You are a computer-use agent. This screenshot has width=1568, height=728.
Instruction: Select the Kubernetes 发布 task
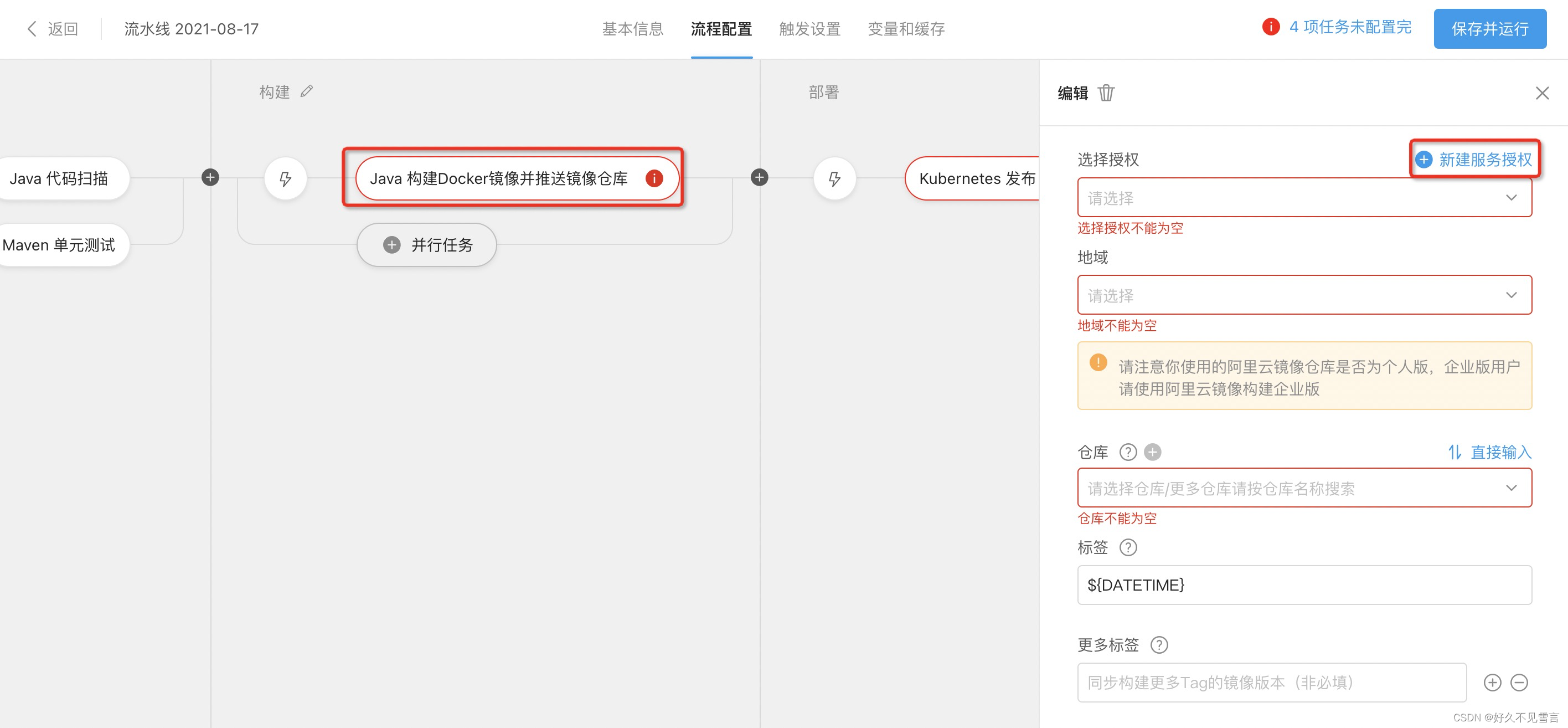click(973, 178)
